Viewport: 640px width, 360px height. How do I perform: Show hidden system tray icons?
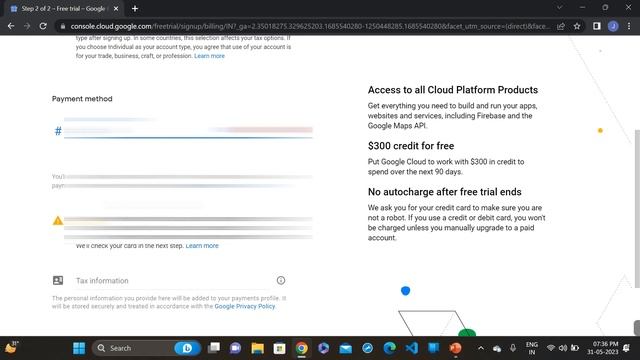[x=481, y=348]
